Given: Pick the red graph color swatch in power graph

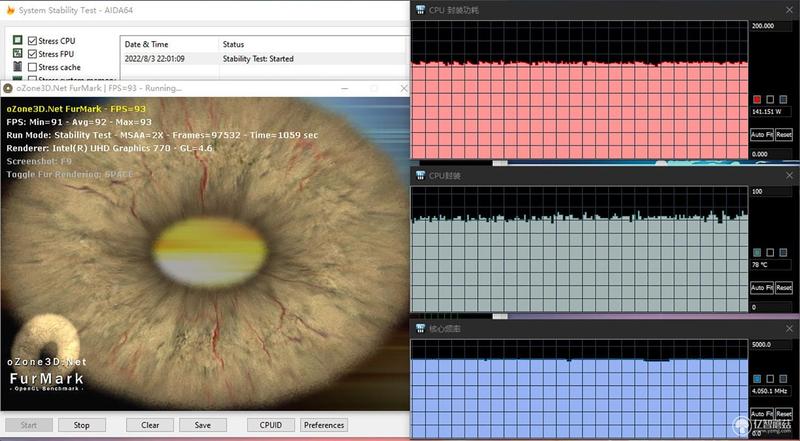Looking at the screenshot, I should pyautogui.click(x=757, y=100).
